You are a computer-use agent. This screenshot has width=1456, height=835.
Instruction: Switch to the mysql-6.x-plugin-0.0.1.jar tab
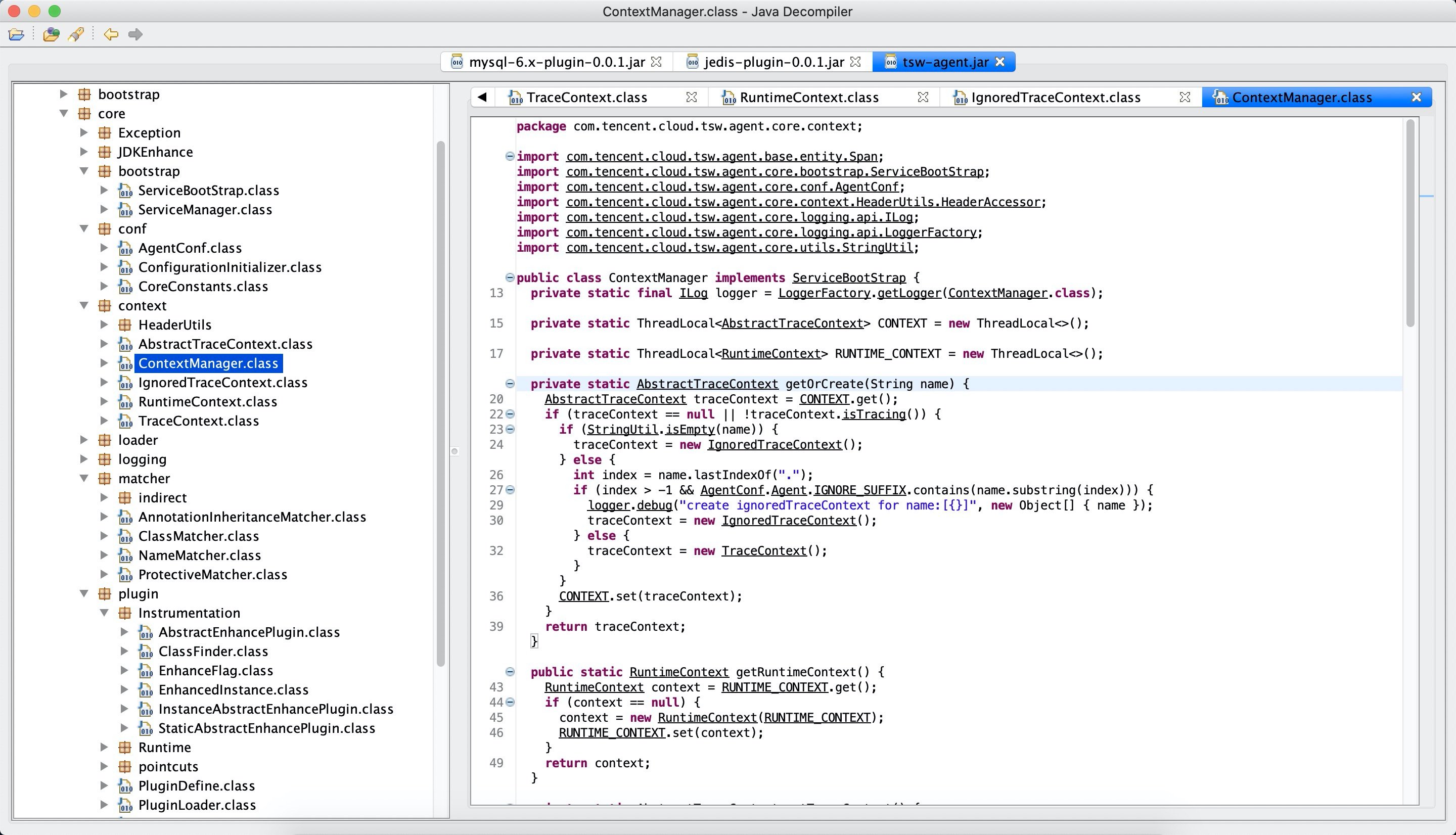coord(556,62)
